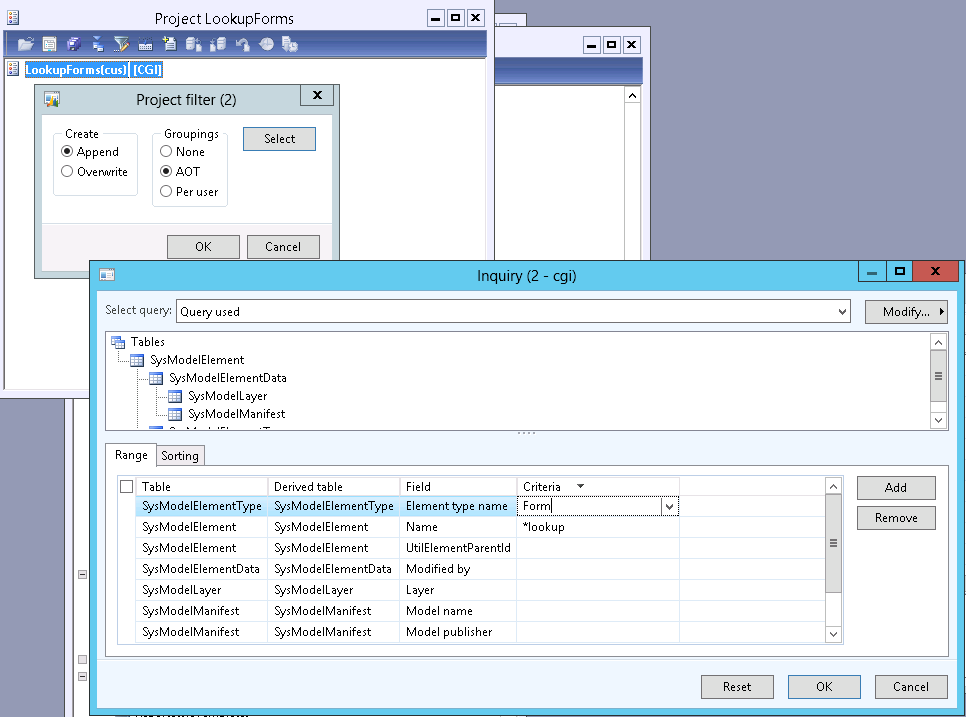
Task: Click scroll down arrow of range grid
Action: [x=833, y=634]
